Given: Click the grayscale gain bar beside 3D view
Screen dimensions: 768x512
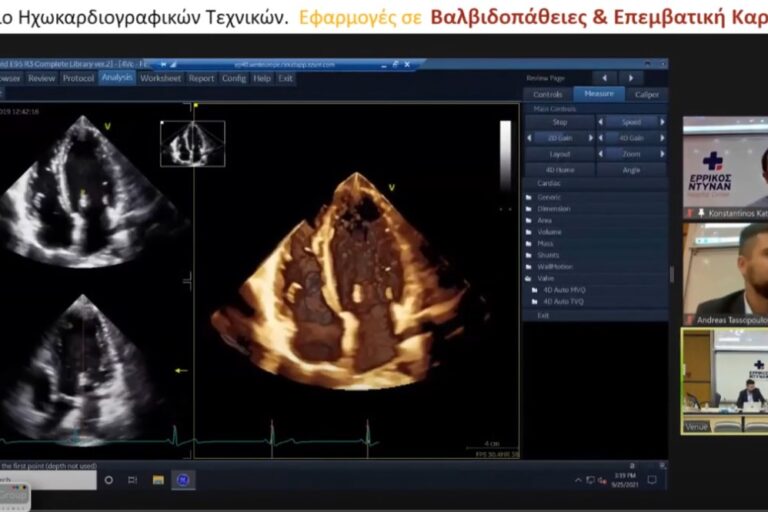Looking at the screenshot, I should coord(505,154).
